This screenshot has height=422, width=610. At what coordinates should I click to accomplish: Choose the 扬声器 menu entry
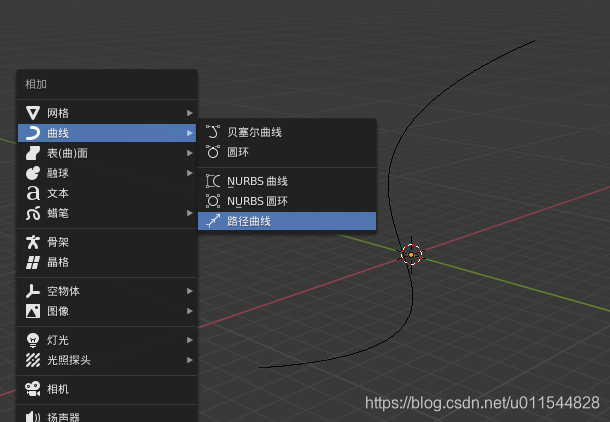click(x=107, y=416)
